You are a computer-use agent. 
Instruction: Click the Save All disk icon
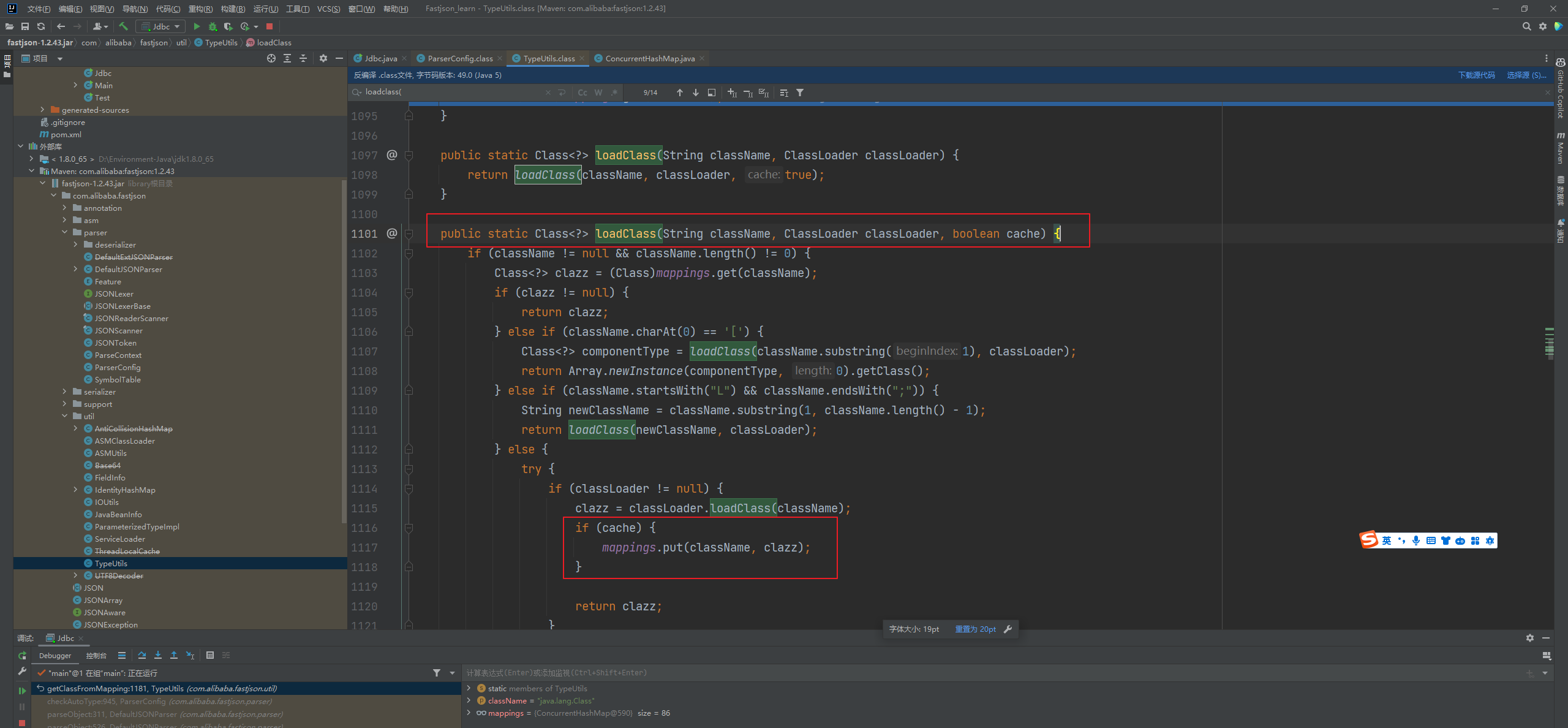[25, 26]
